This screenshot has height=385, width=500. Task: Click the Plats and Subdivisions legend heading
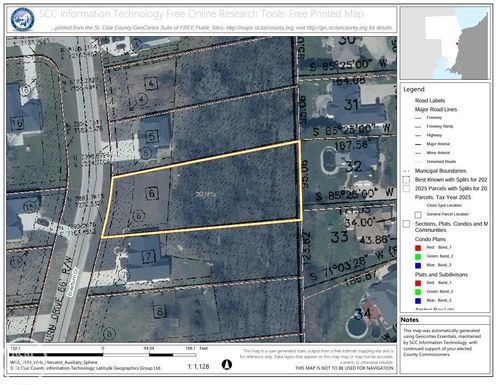[441, 275]
